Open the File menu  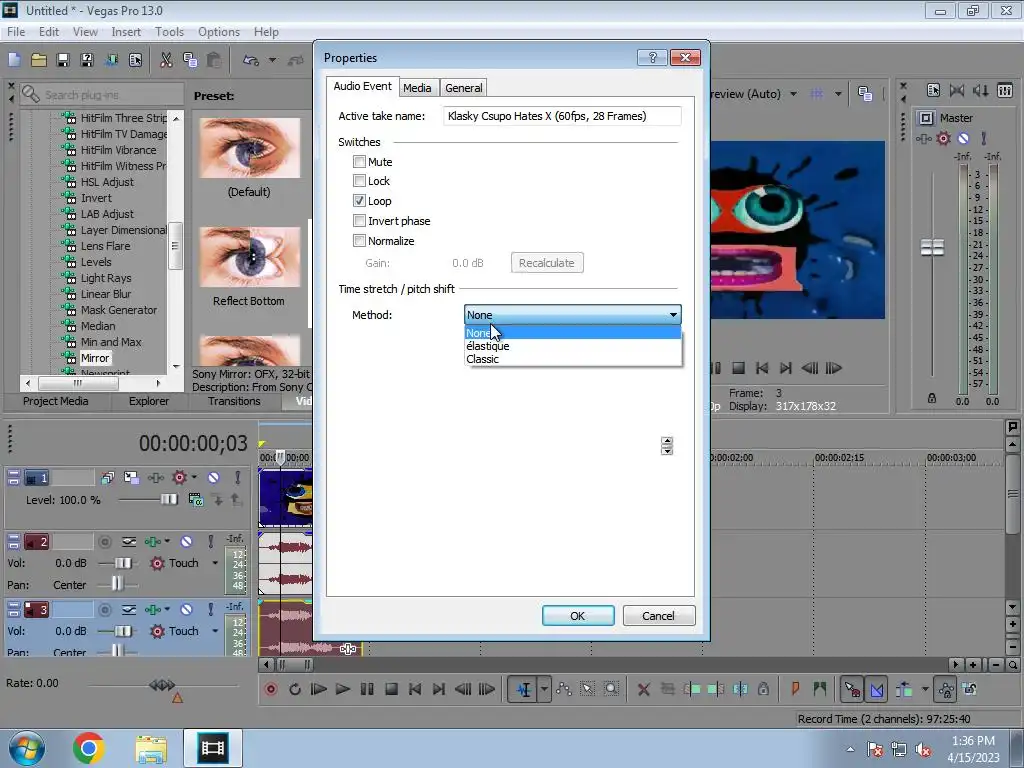coord(16,31)
